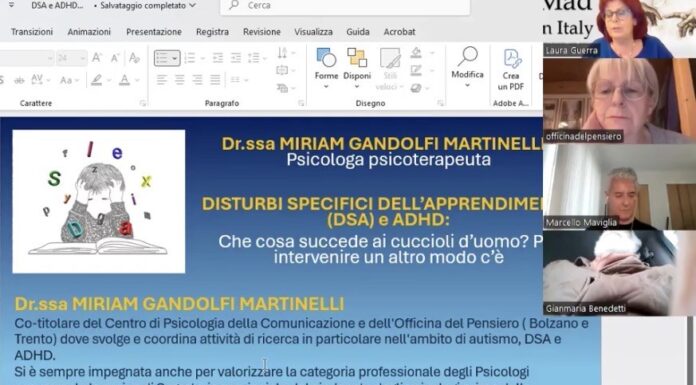
Task: Click the yellow Dr.ssa heading above biography
Action: pyautogui.click(x=179, y=304)
